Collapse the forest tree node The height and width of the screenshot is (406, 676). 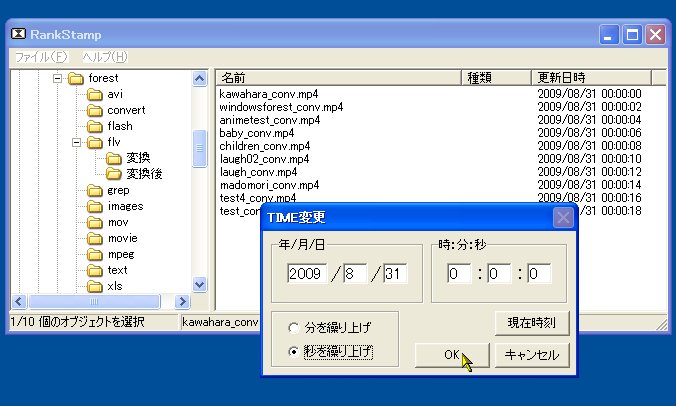[x=57, y=78]
